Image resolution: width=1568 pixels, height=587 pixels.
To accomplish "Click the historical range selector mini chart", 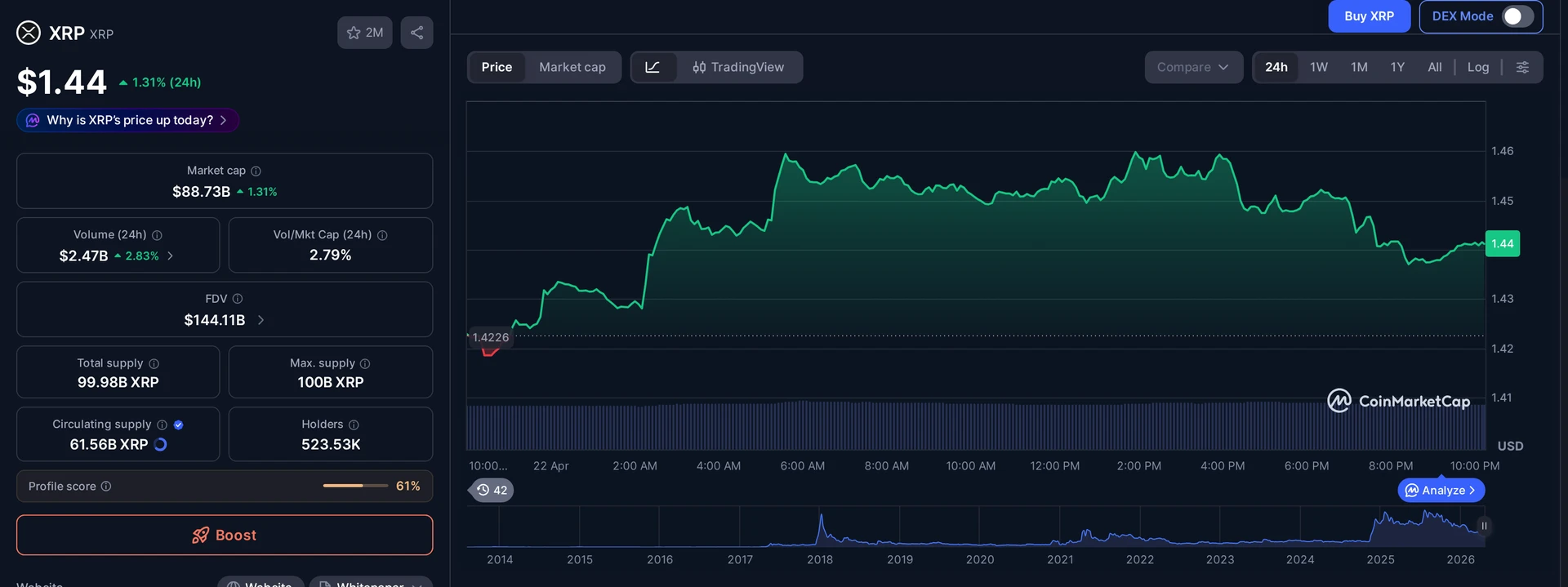I will point(976,527).
